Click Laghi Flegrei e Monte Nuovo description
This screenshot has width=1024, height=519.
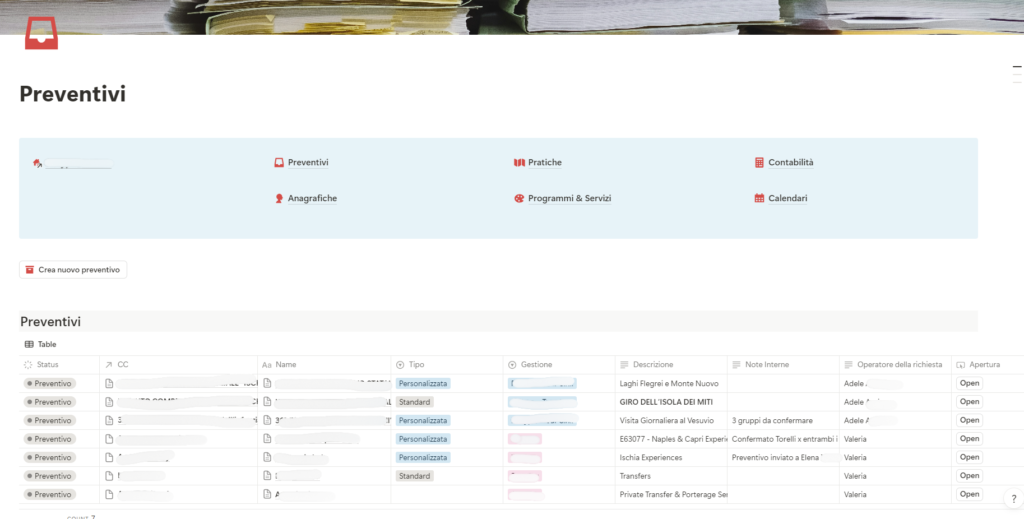tap(669, 384)
